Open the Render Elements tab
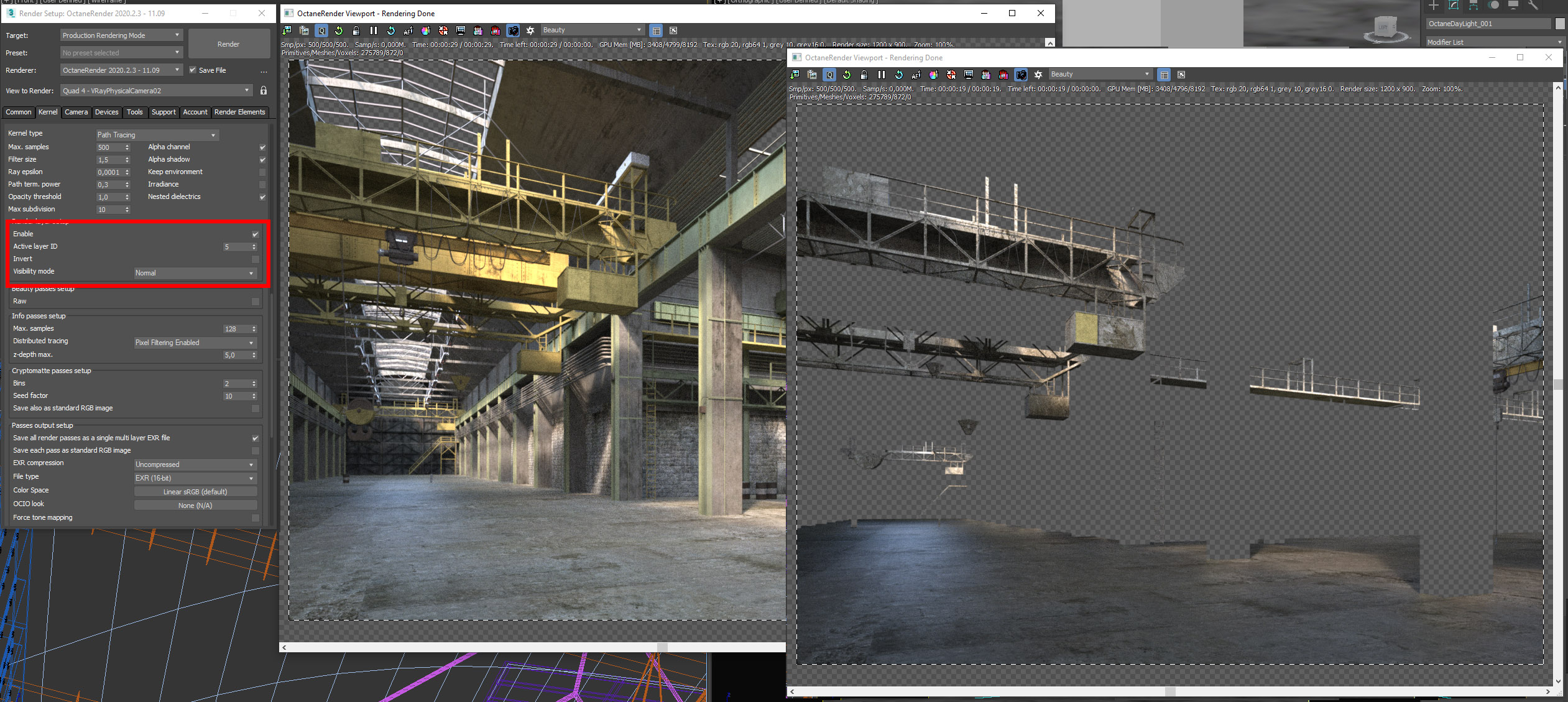 [239, 113]
